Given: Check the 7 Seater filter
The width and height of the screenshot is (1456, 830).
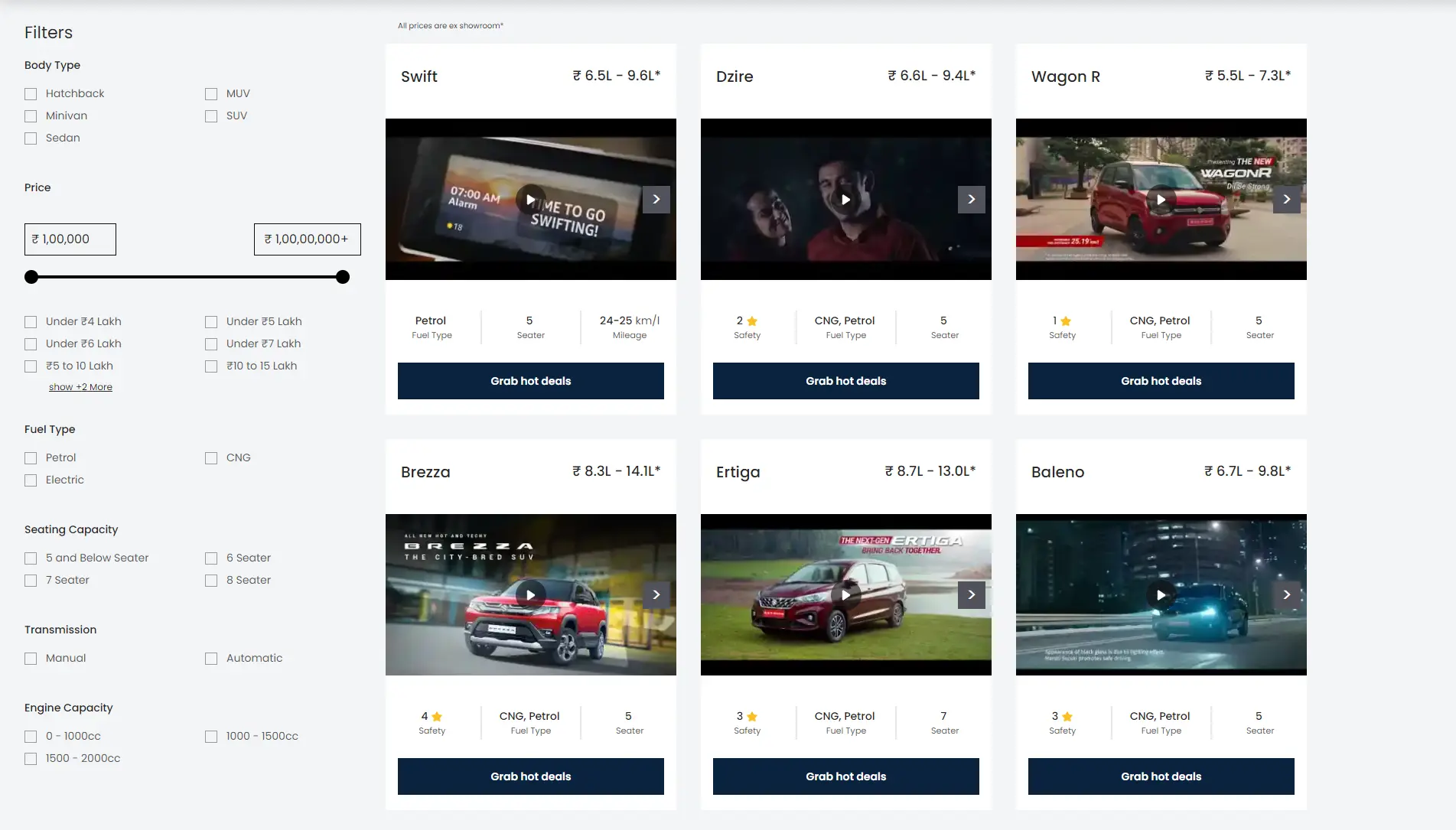Looking at the screenshot, I should (31, 581).
